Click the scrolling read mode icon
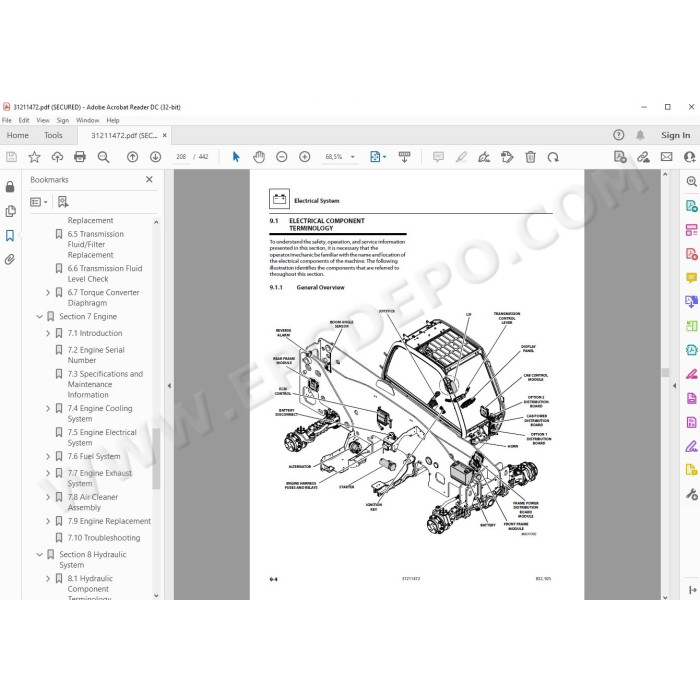The width and height of the screenshot is (700, 700). [404, 157]
